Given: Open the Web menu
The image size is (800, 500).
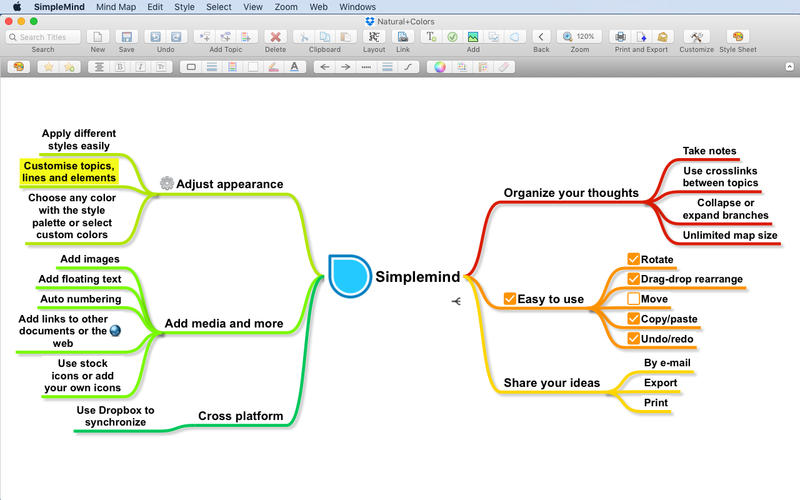Looking at the screenshot, I should coord(318,7).
